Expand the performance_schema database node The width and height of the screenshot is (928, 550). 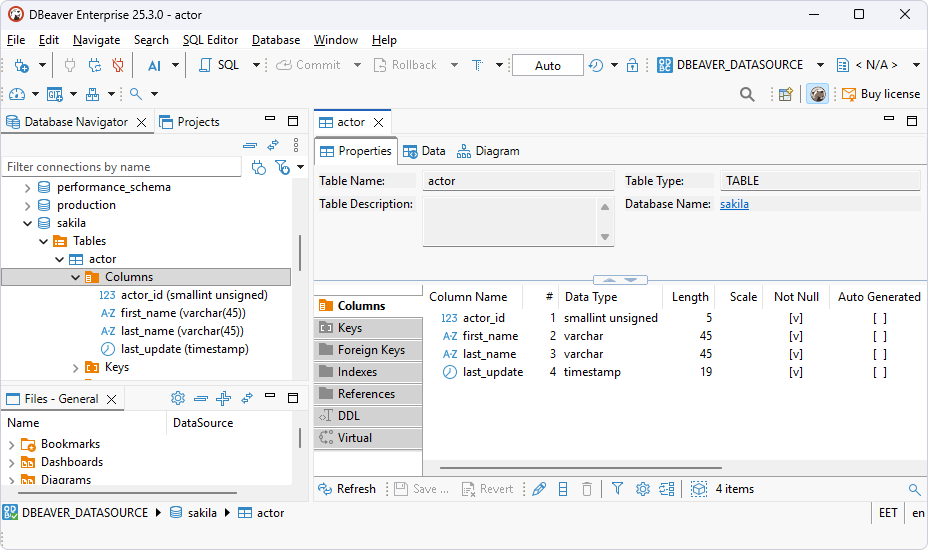click(x=27, y=188)
